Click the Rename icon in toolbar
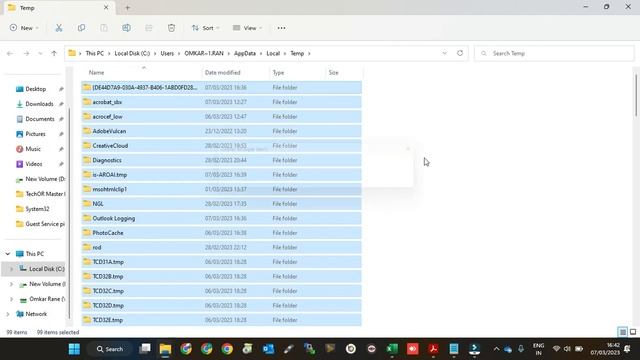 pos(126,28)
